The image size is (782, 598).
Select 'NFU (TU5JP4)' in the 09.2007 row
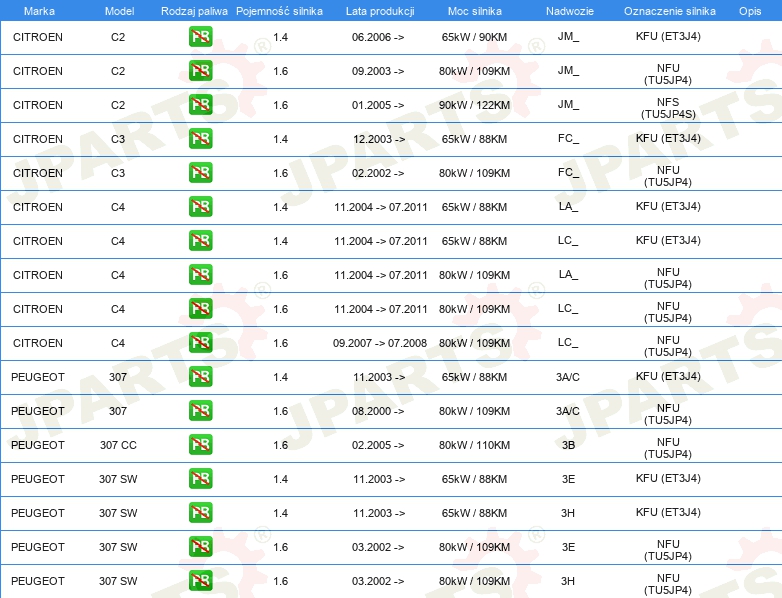(x=668, y=346)
